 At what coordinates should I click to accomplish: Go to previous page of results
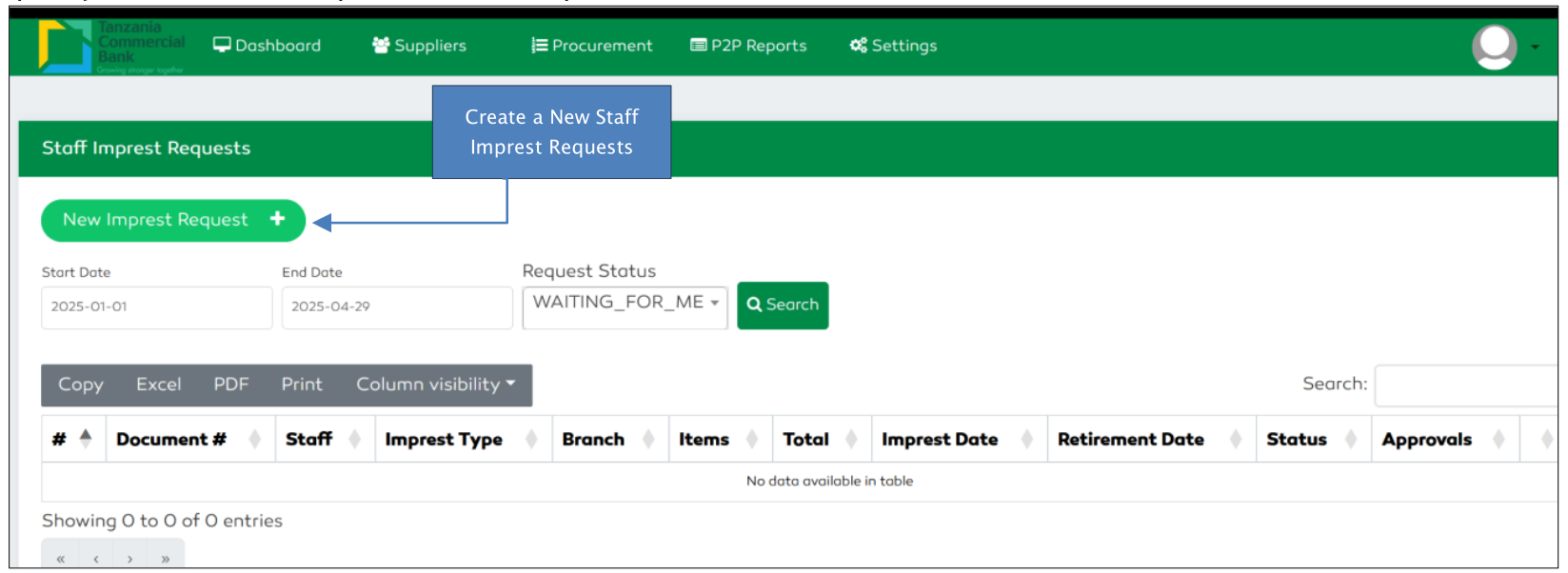pos(95,558)
